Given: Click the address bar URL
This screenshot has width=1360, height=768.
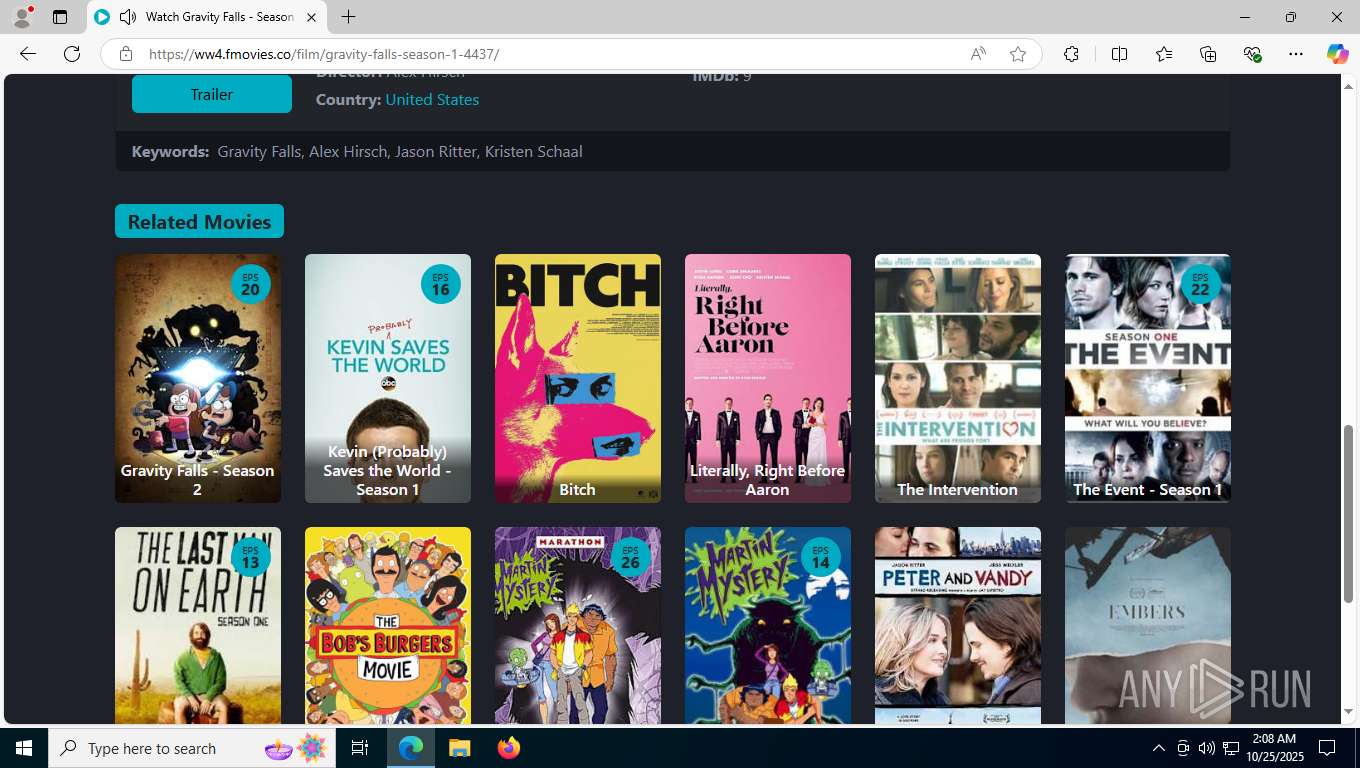Looking at the screenshot, I should (x=324, y=54).
